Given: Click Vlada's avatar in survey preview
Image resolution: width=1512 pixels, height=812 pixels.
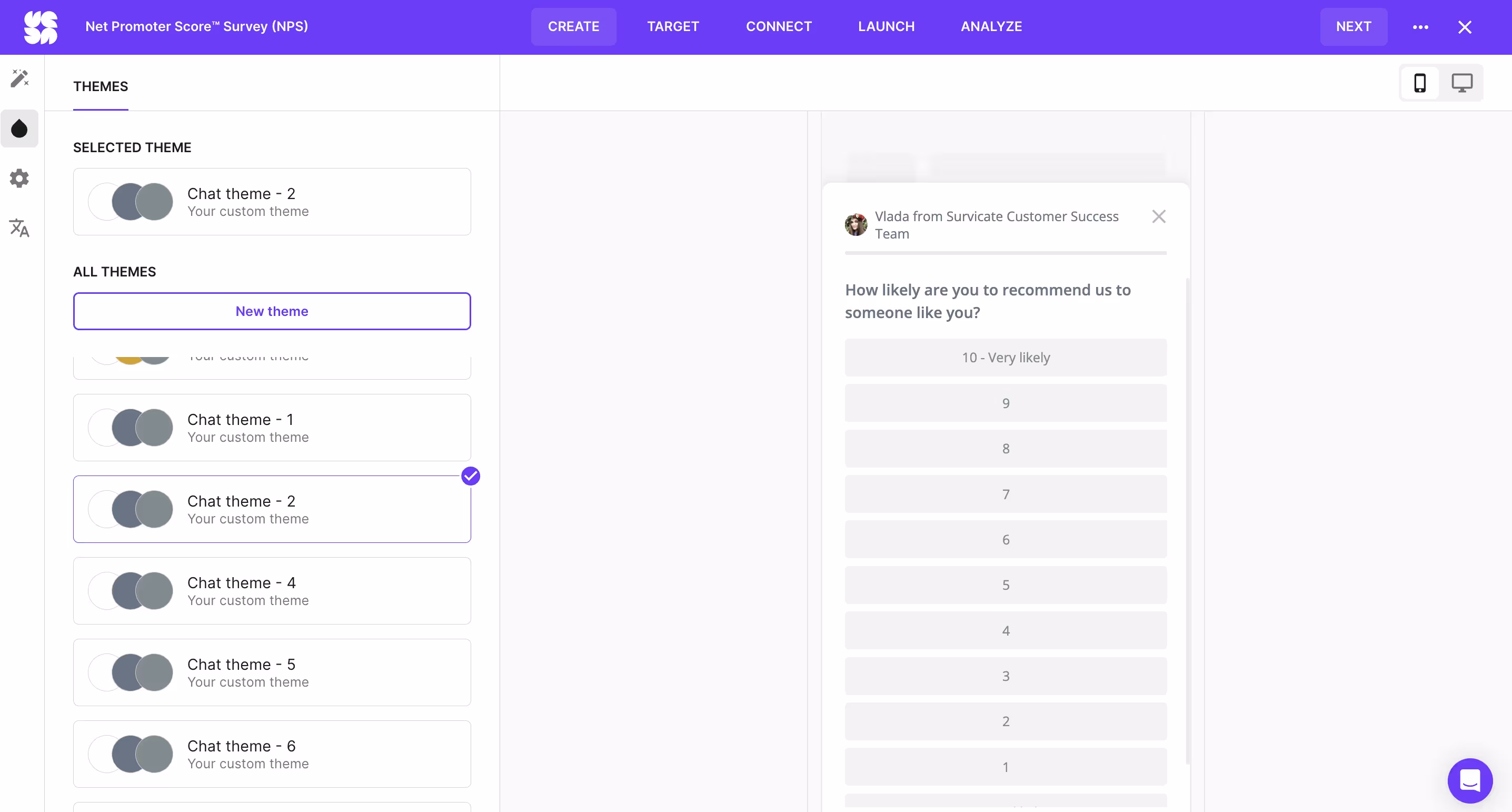Looking at the screenshot, I should [856, 225].
